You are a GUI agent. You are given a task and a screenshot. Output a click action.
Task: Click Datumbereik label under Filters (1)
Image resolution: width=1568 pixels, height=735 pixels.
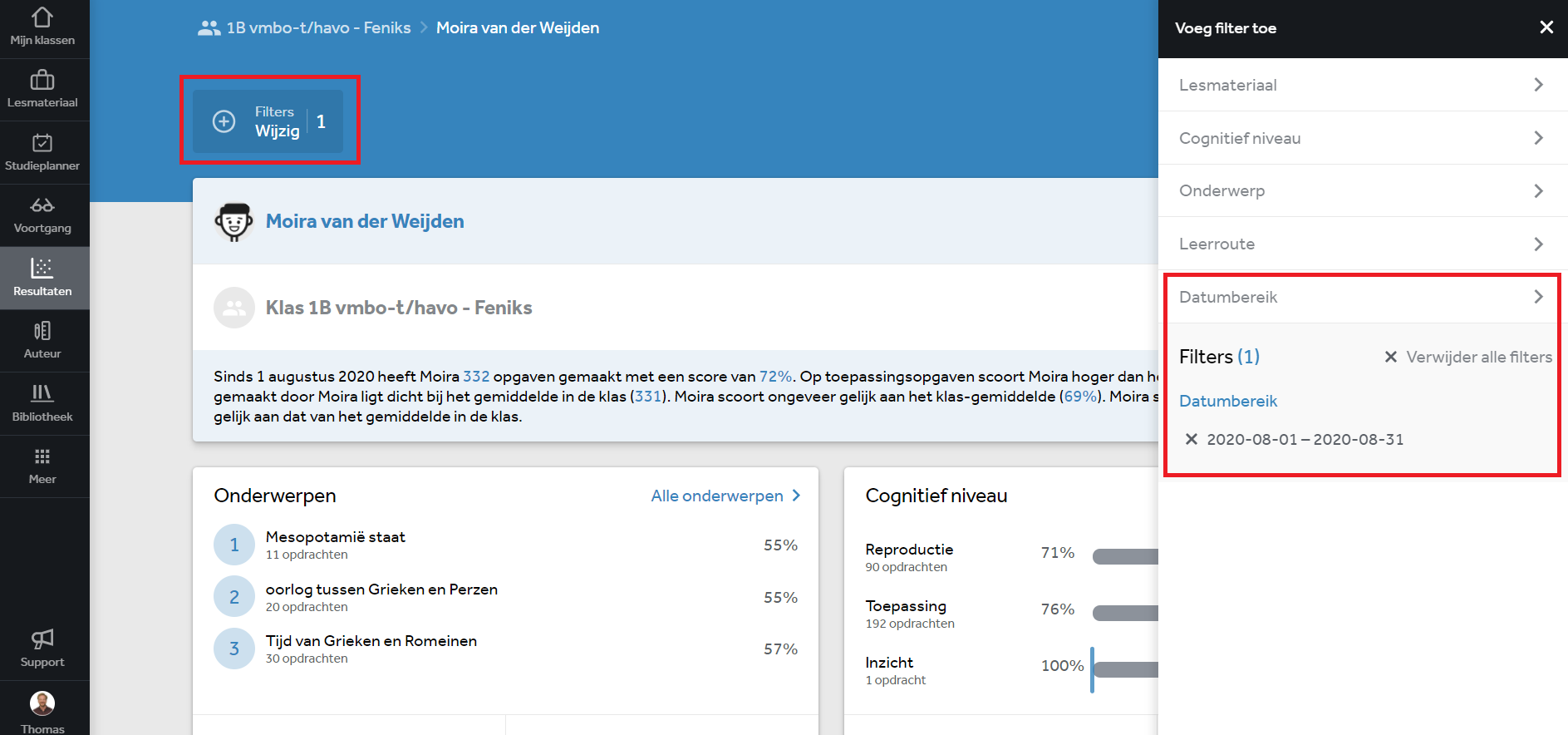pos(1228,401)
